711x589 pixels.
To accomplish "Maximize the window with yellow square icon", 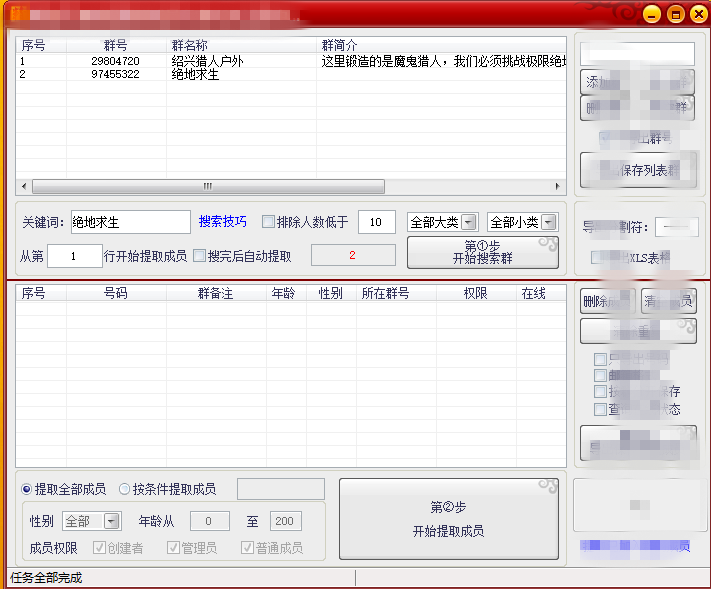I will click(x=676, y=15).
